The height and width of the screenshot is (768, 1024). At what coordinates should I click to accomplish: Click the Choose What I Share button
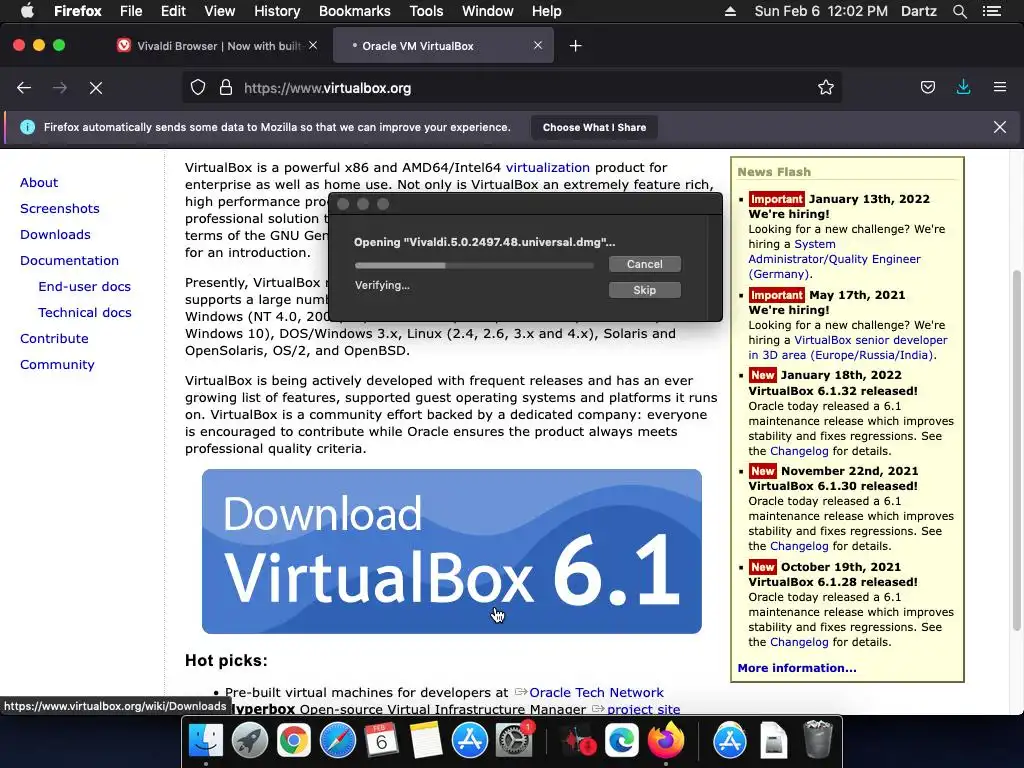(594, 127)
